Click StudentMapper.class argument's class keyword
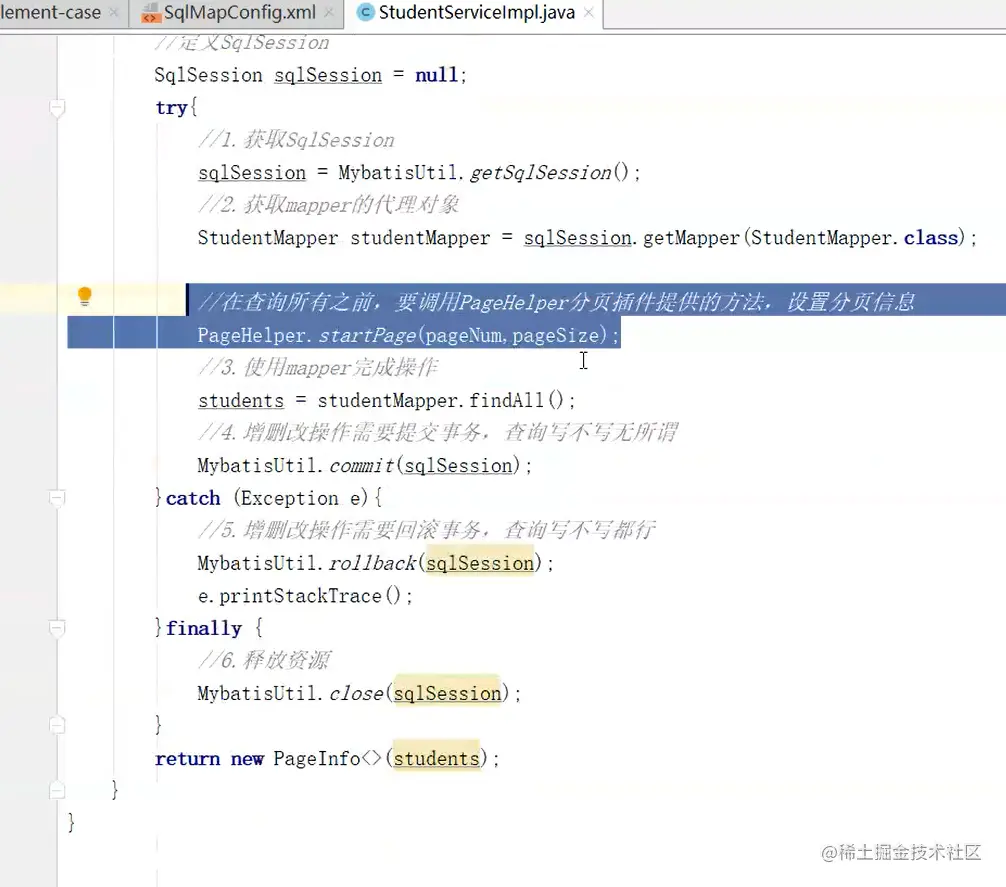 coord(931,238)
